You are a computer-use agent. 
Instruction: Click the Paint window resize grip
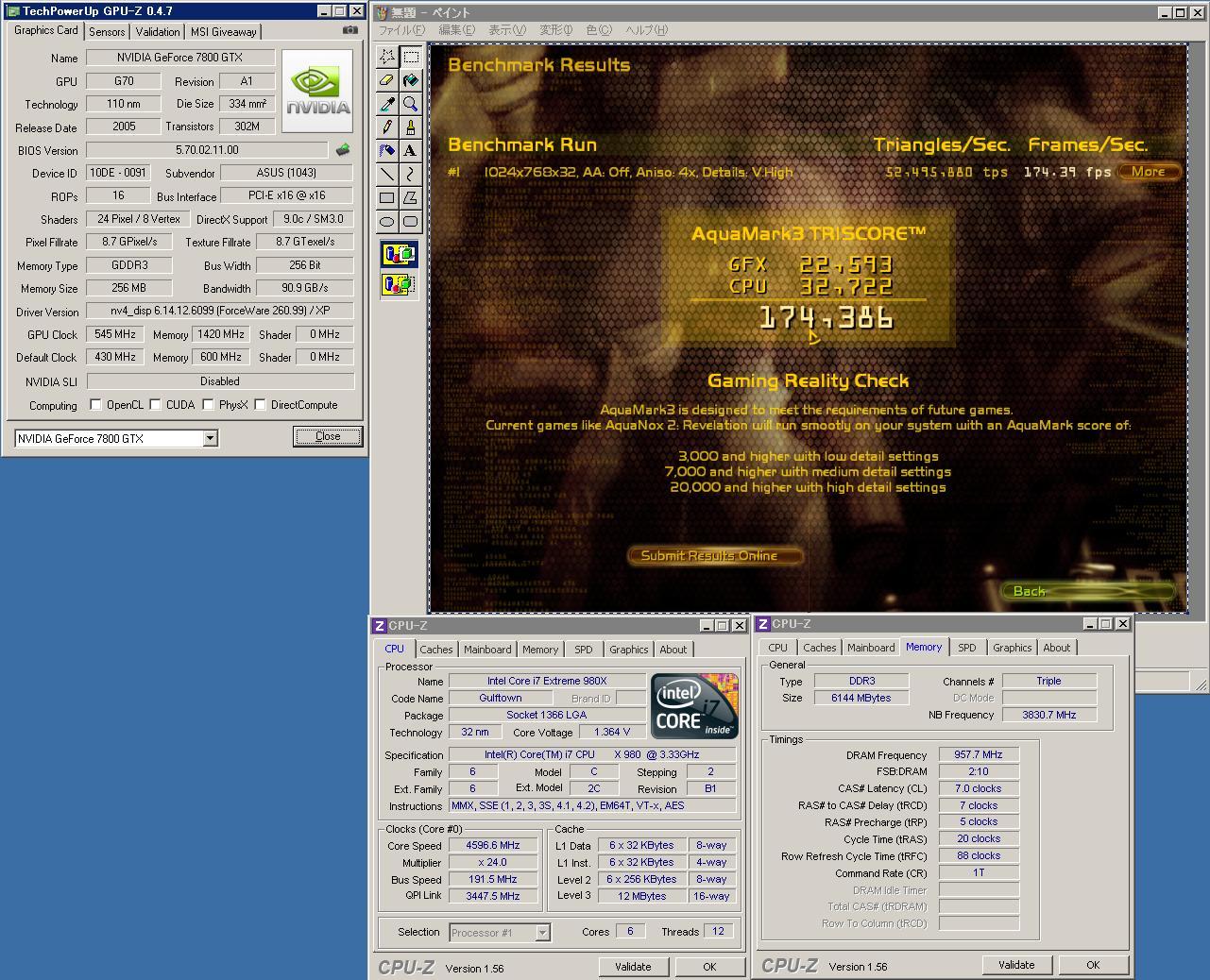[x=1201, y=684]
